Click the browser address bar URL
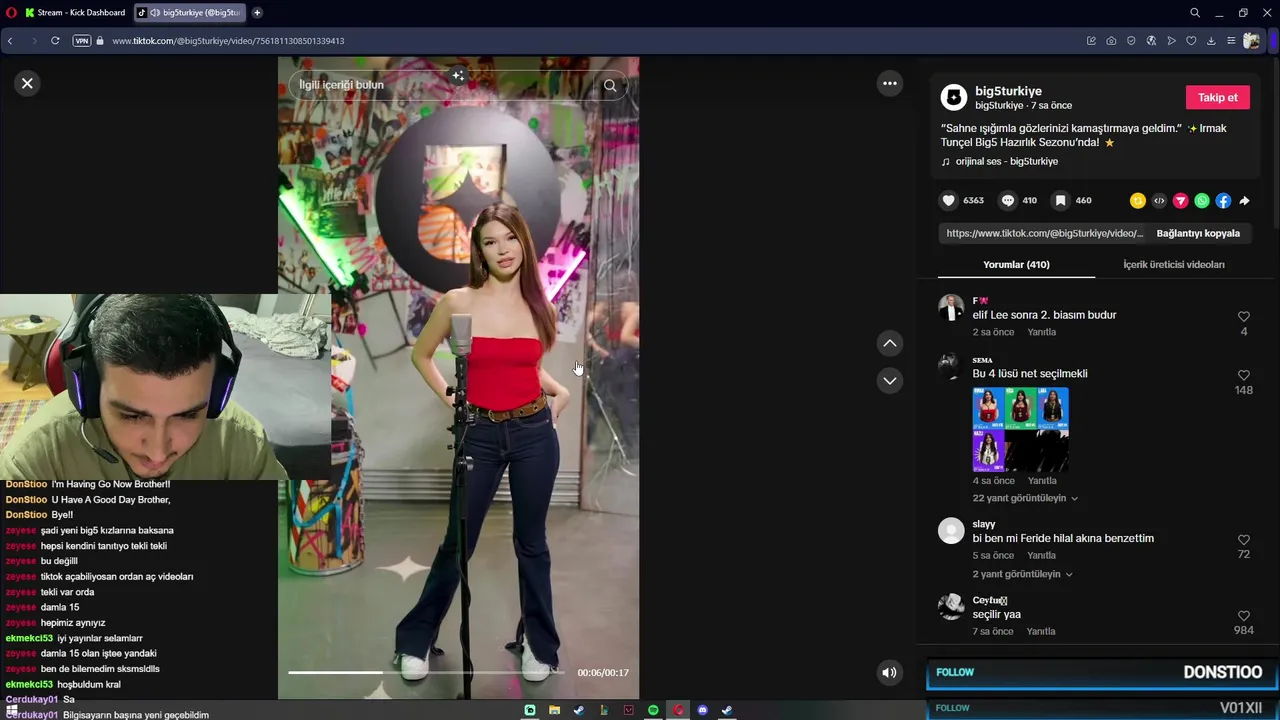 coord(228,41)
